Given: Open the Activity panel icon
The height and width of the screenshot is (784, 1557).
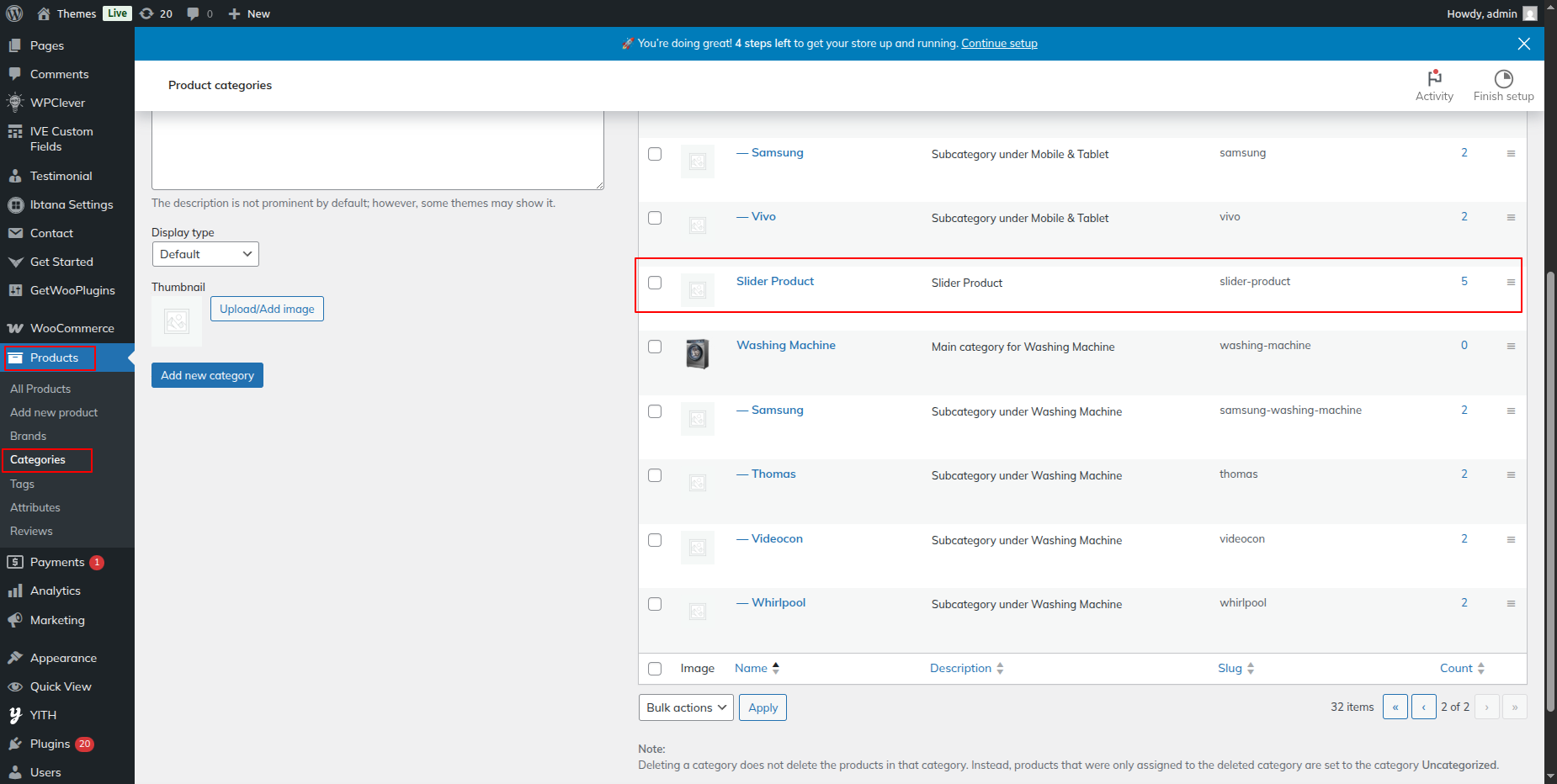Looking at the screenshot, I should (1434, 79).
